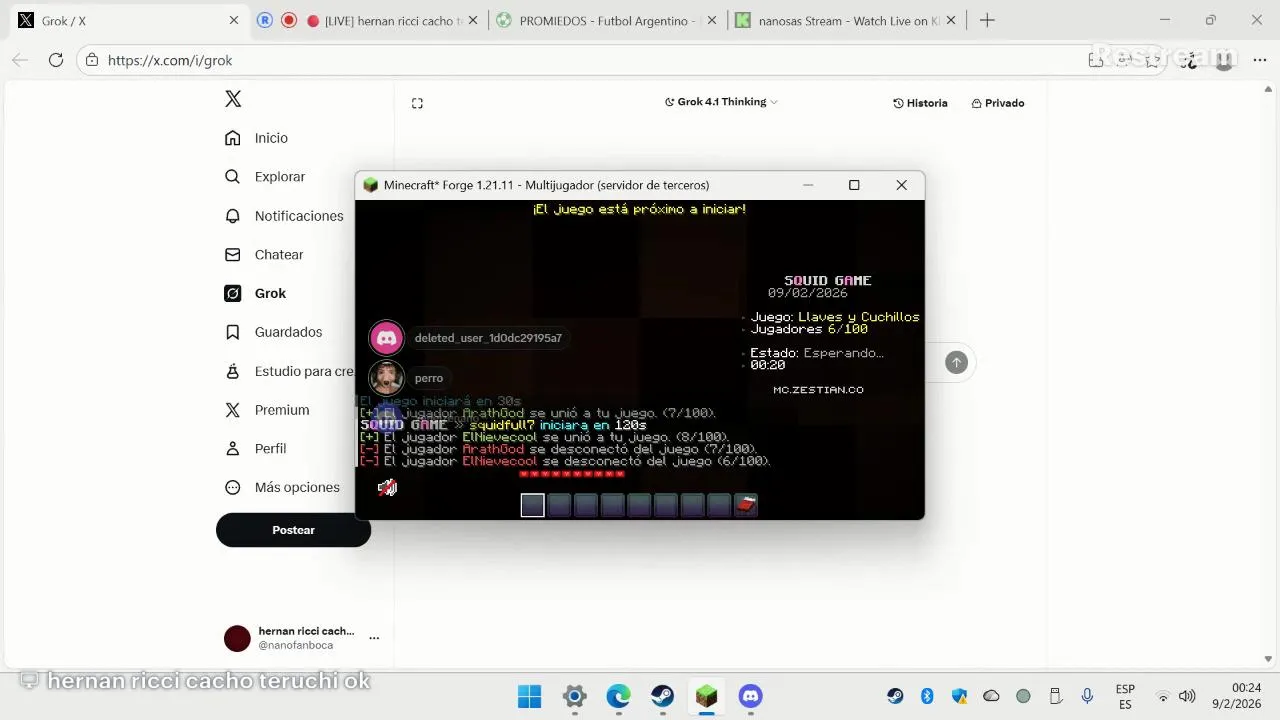Click the Grok slash icon

[233, 294]
